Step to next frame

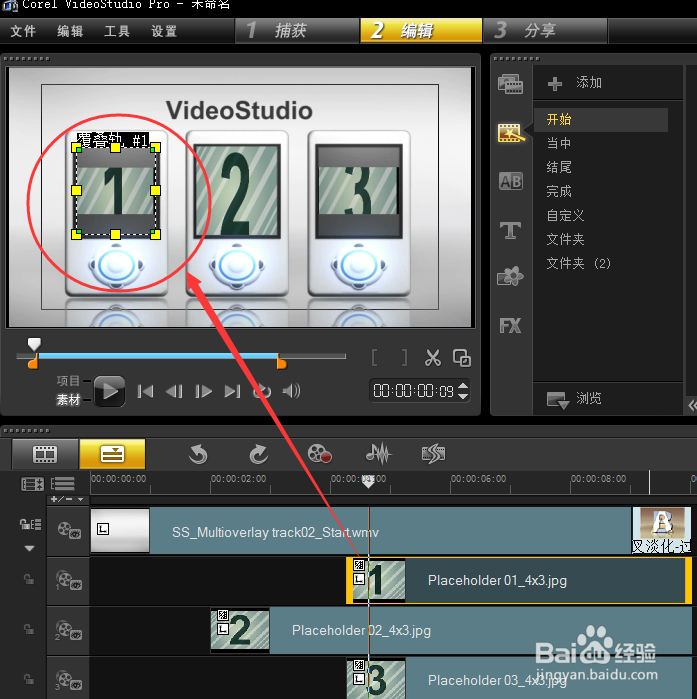(203, 391)
